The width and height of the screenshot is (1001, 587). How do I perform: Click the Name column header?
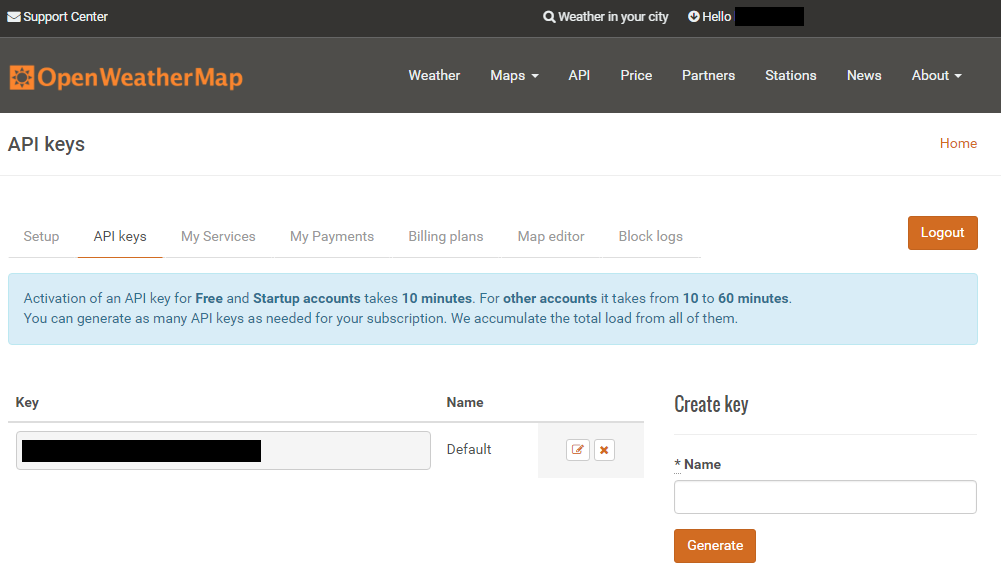click(x=465, y=402)
